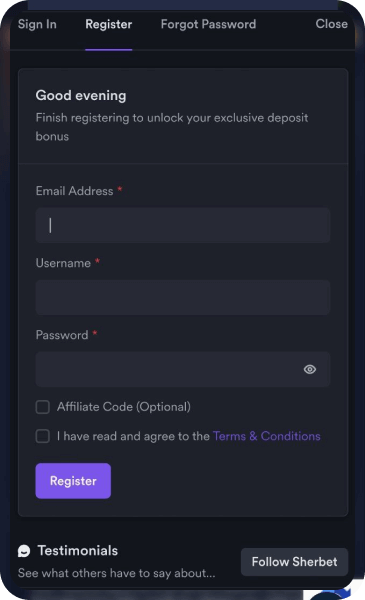Submit the form with the purple Register button
This screenshot has width=365, height=600.
pos(73,481)
